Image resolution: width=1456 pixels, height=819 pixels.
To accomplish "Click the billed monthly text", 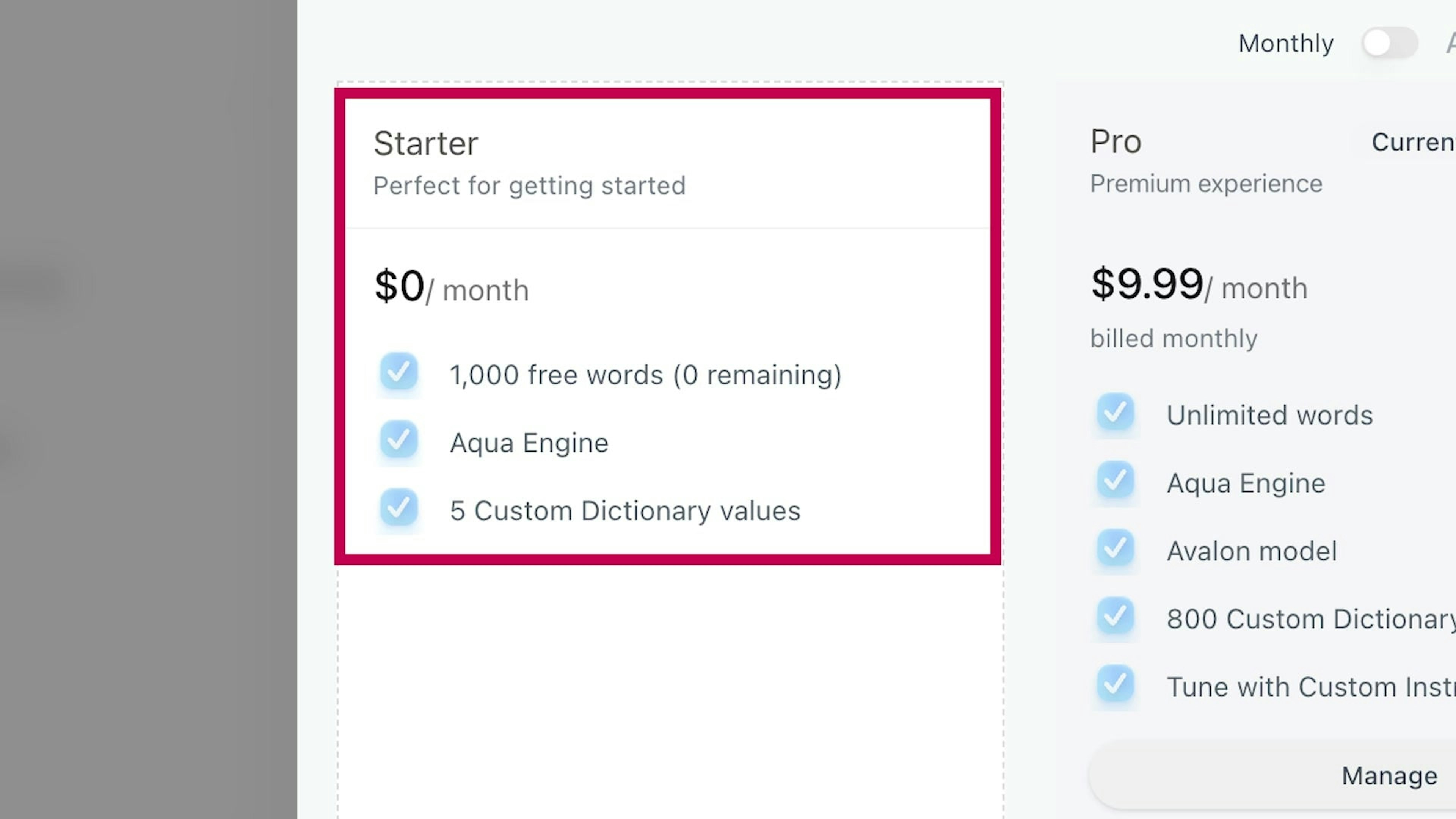I will (x=1174, y=339).
